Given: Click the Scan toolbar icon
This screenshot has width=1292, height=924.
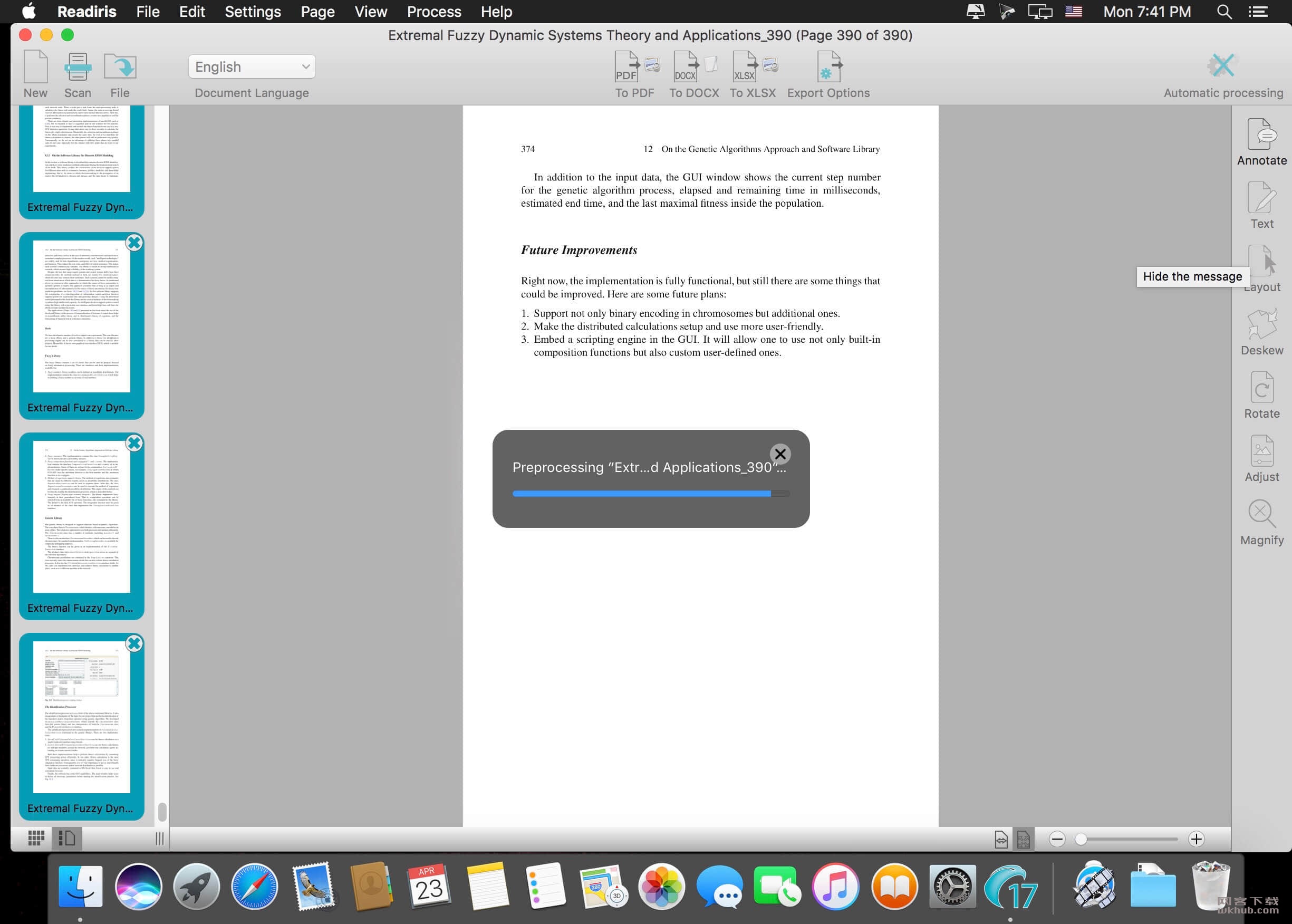Looking at the screenshot, I should 78,74.
